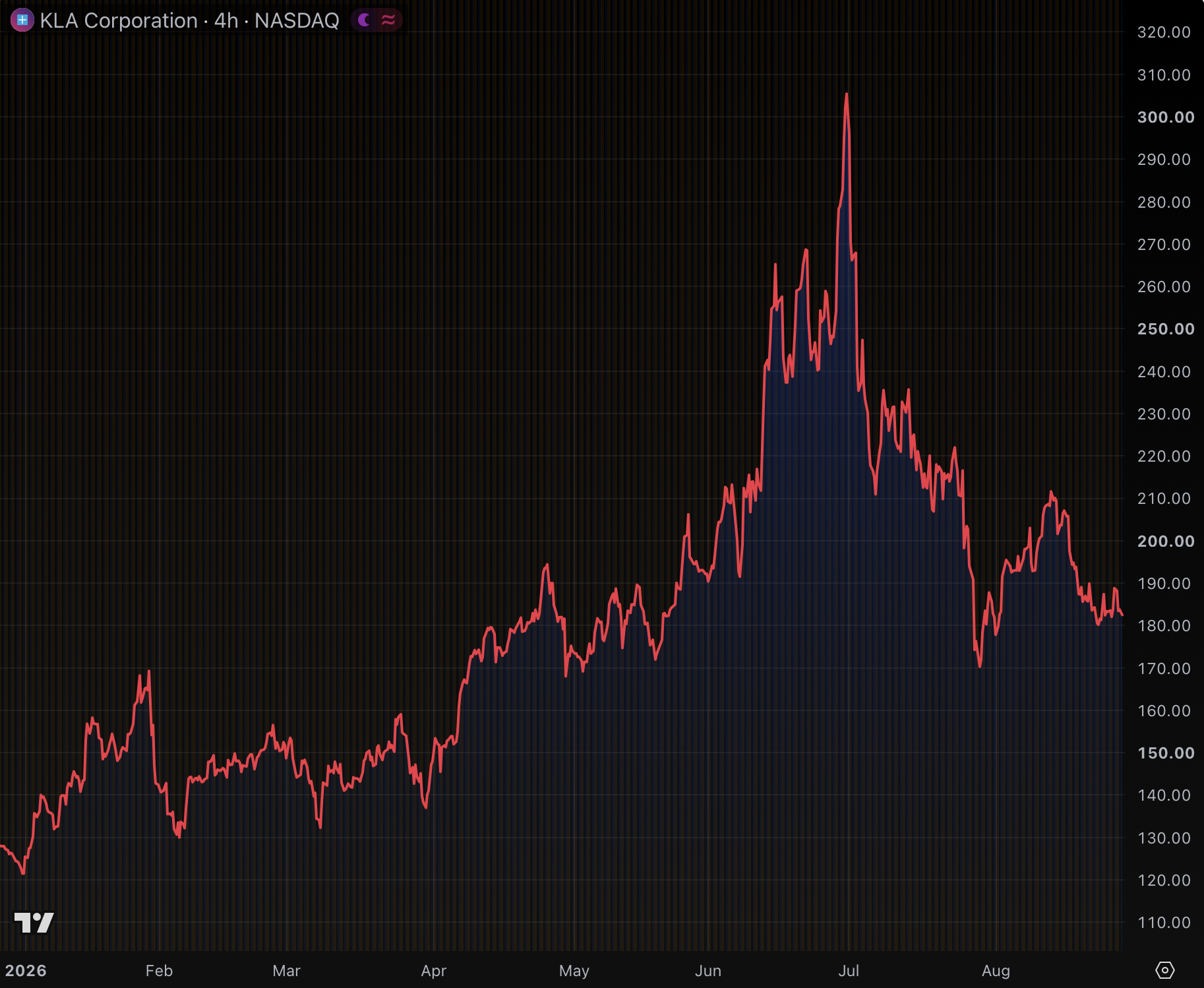
Task: Select the Feb marker on time axis
Action: tap(159, 971)
